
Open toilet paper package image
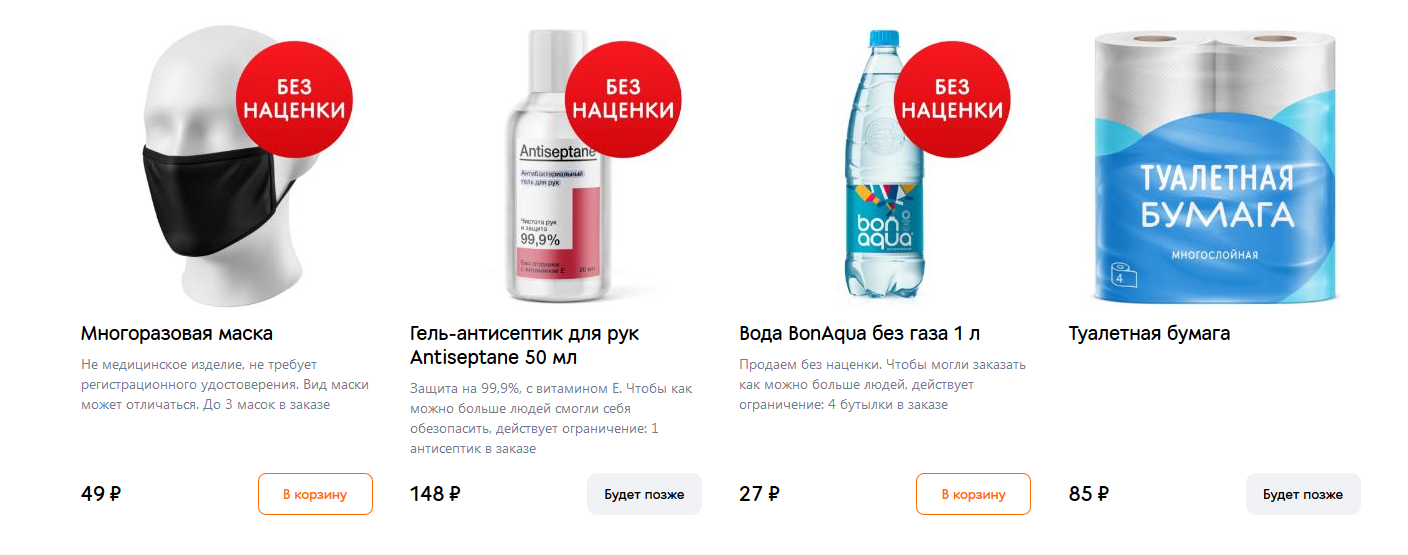pos(1215,165)
